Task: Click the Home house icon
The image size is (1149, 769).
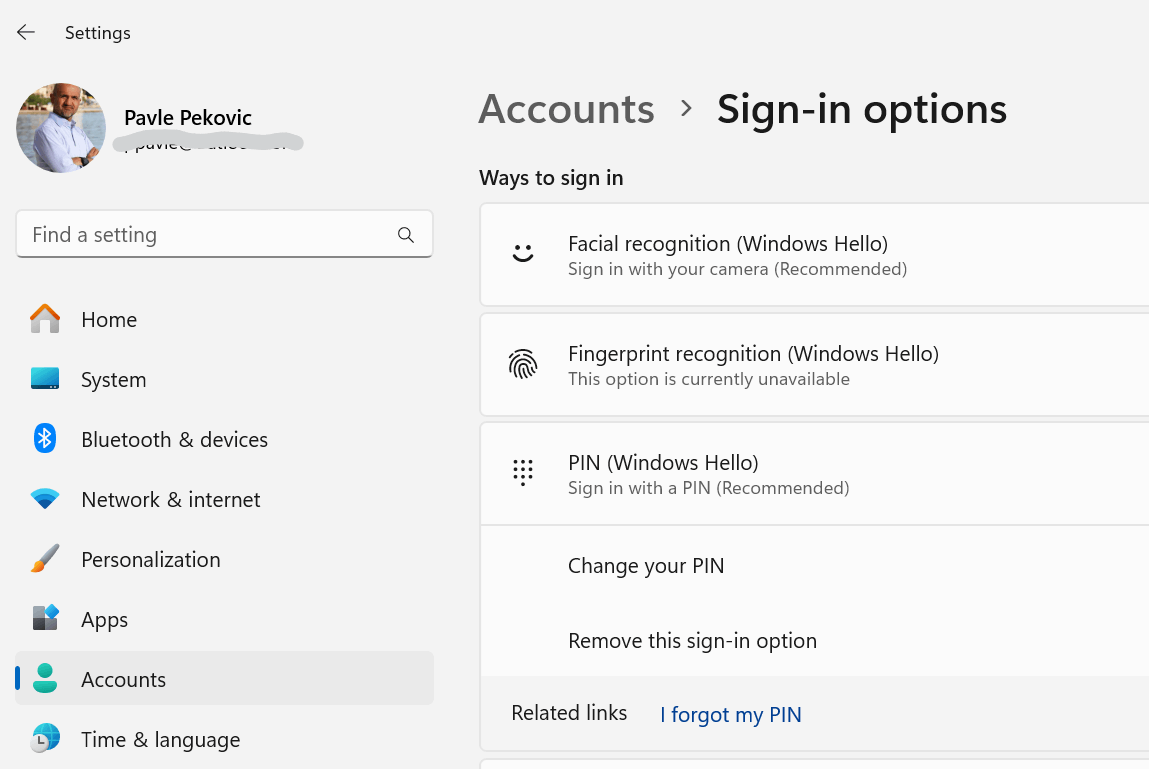Action: (x=45, y=319)
